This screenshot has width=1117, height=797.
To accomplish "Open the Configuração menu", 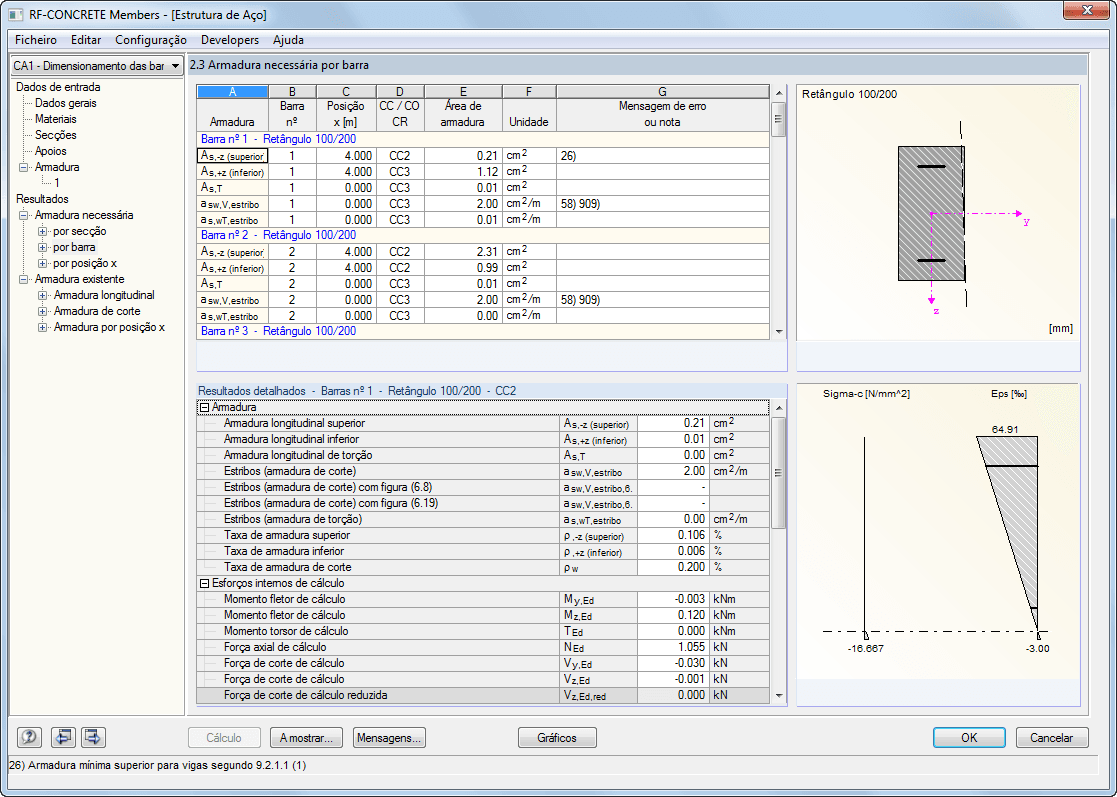I will pos(150,40).
